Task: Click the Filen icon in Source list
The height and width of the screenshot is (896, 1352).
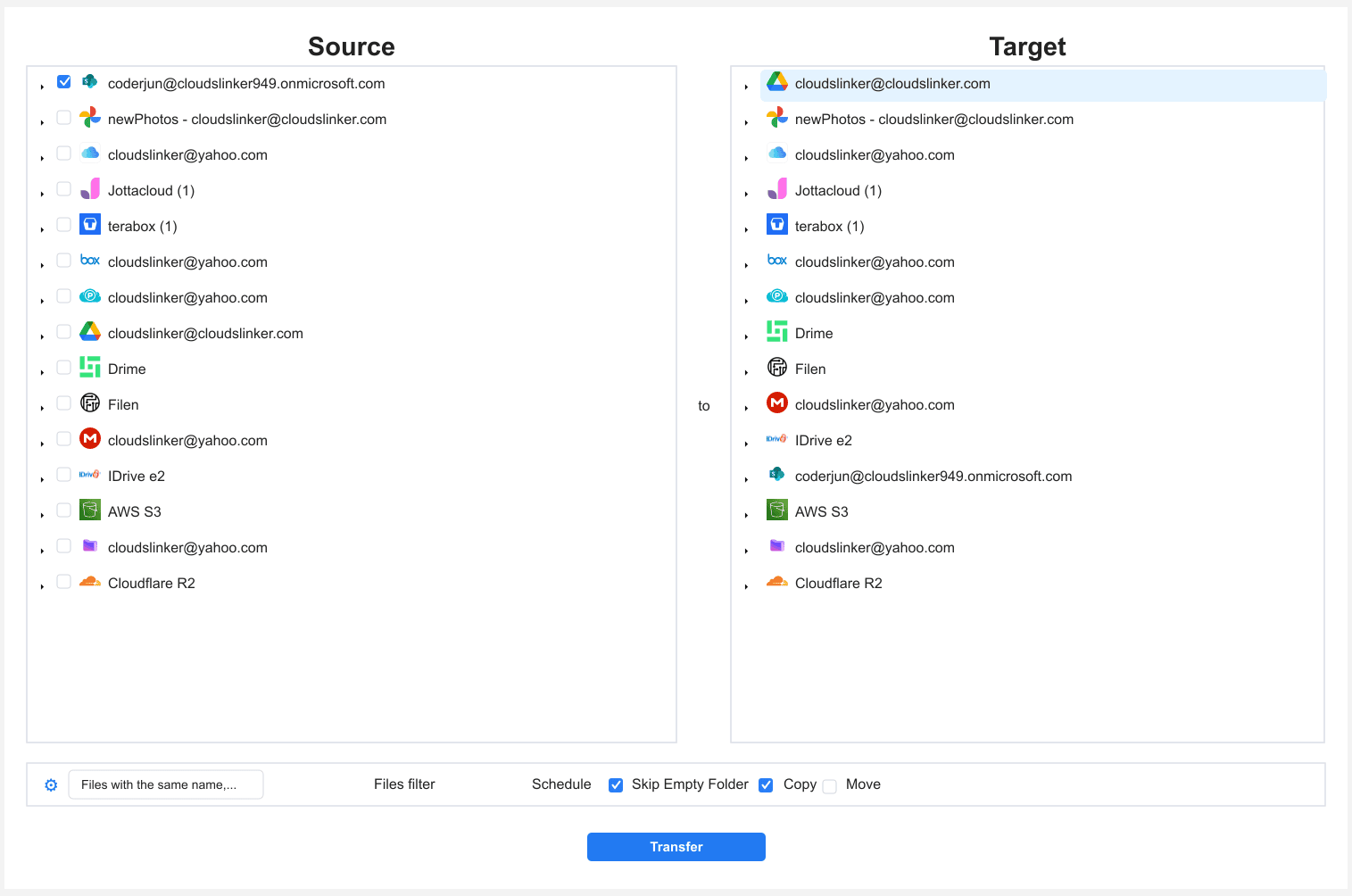Action: (x=90, y=403)
